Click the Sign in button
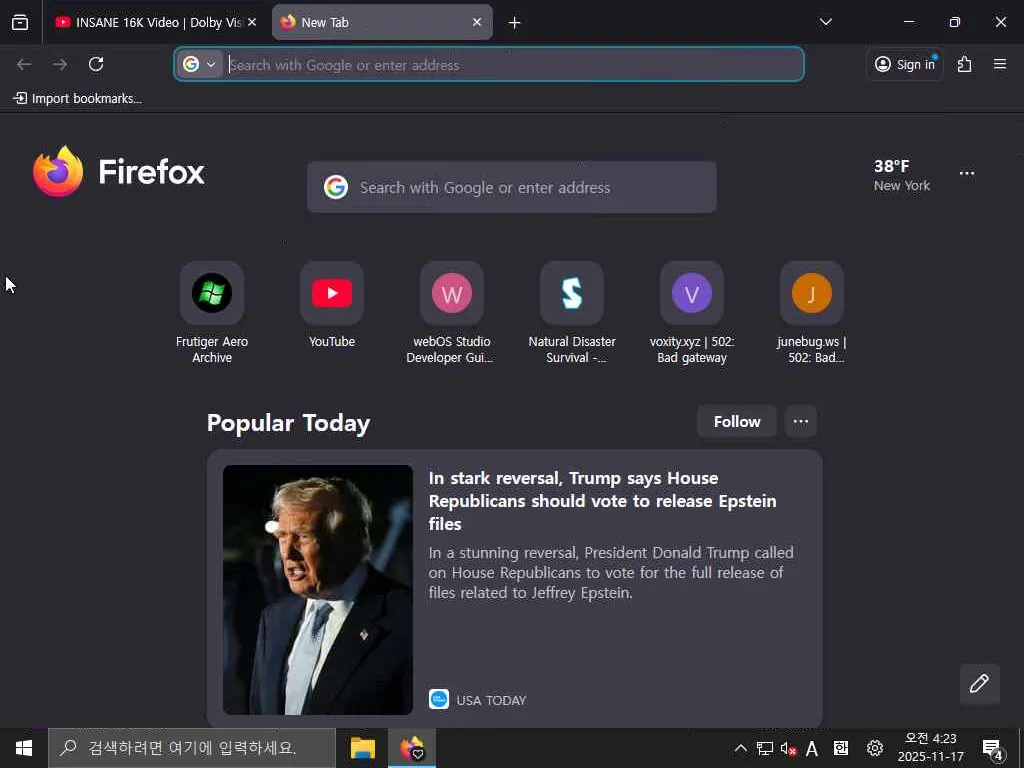Viewport: 1024px width, 768px height. click(904, 64)
